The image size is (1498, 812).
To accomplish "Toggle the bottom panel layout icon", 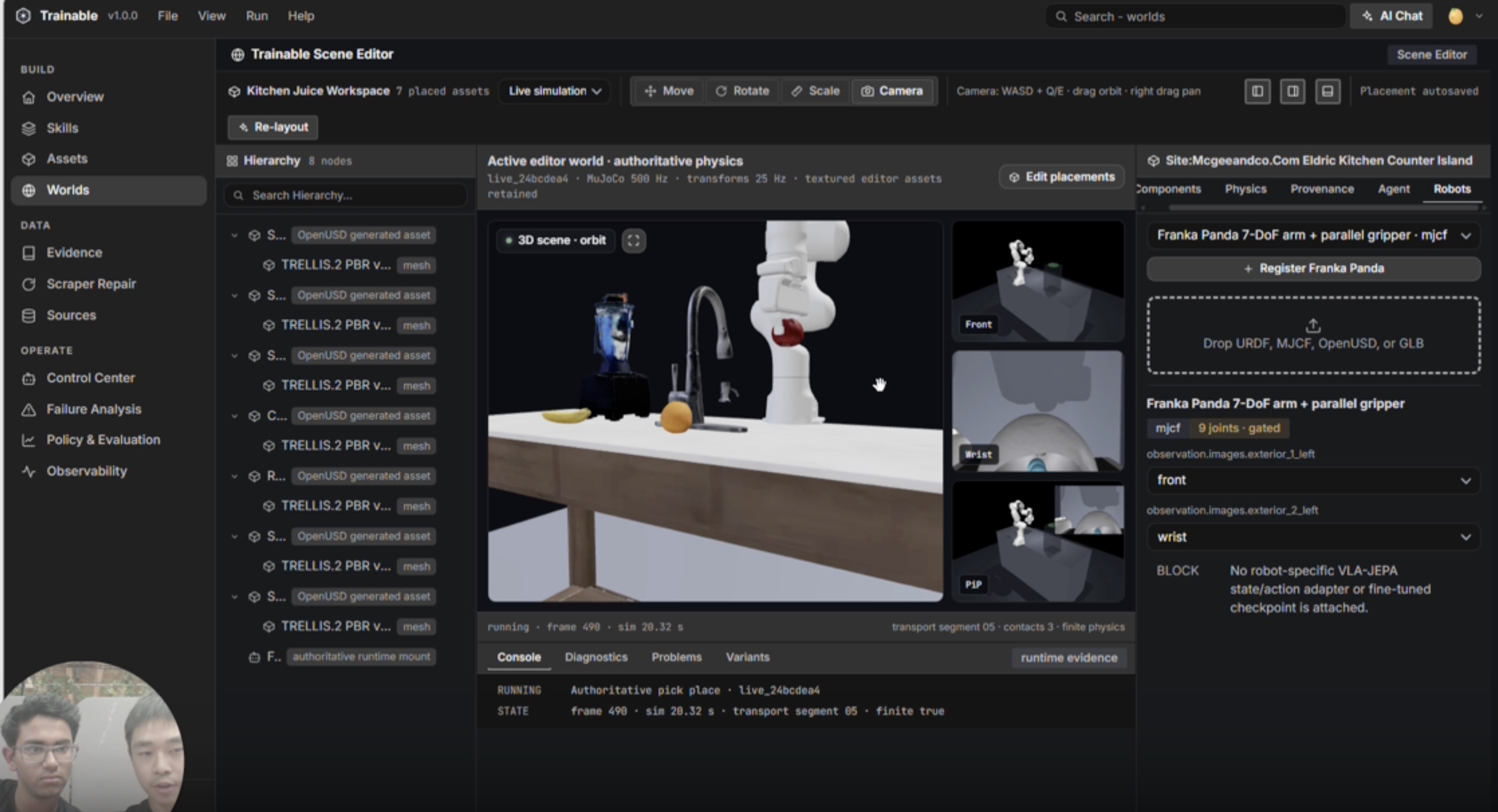I will click(1328, 91).
